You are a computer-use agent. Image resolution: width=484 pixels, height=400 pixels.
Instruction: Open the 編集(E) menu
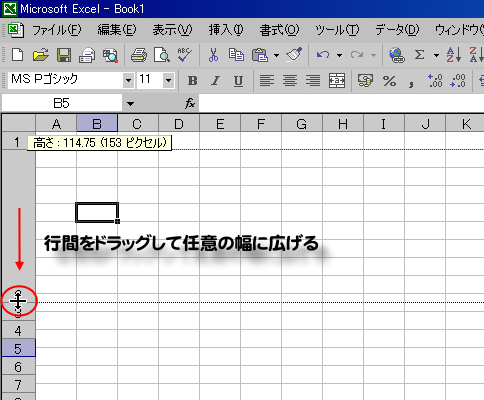[x=117, y=30]
